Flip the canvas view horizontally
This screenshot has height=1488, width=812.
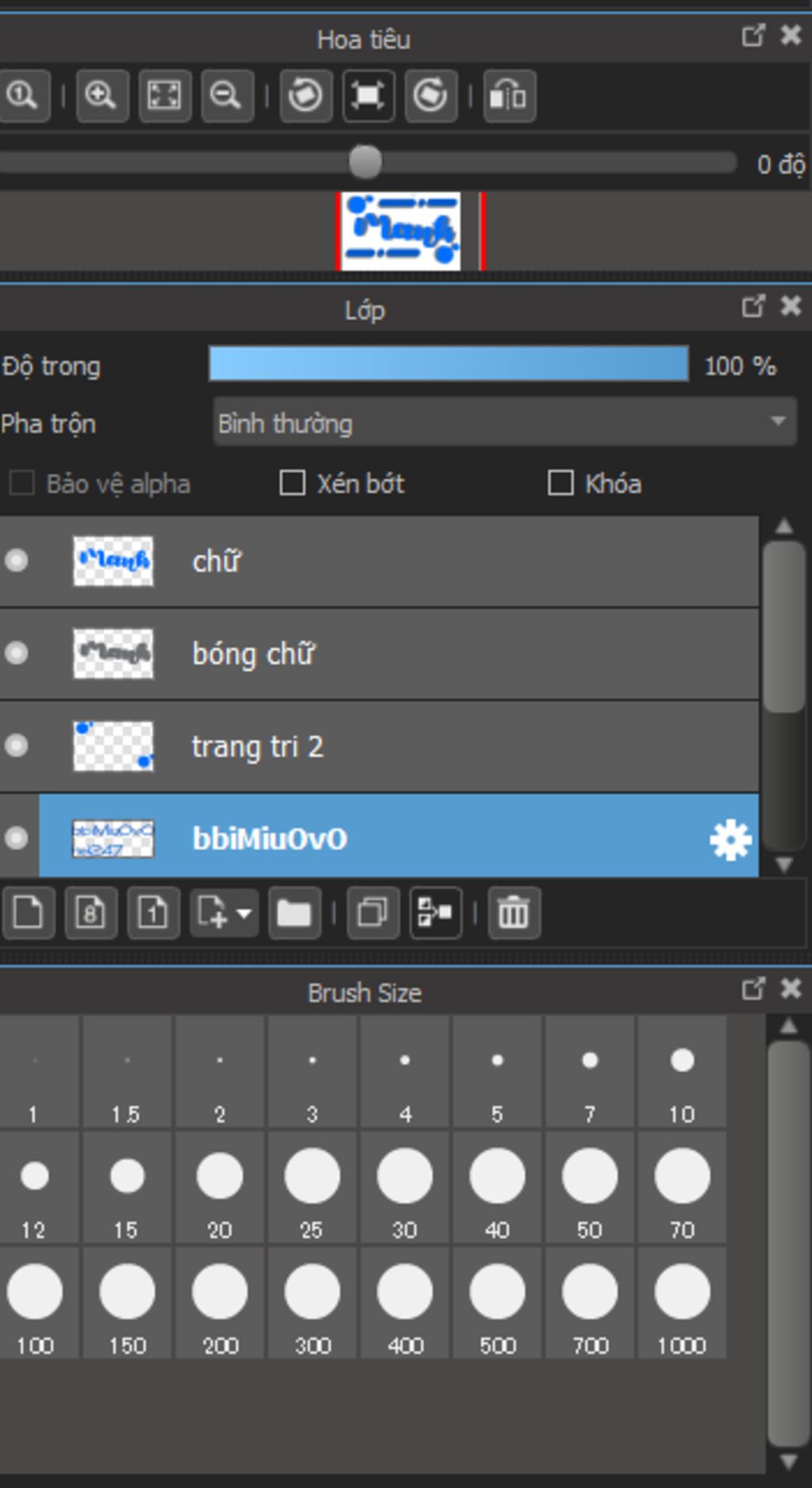pos(509,96)
